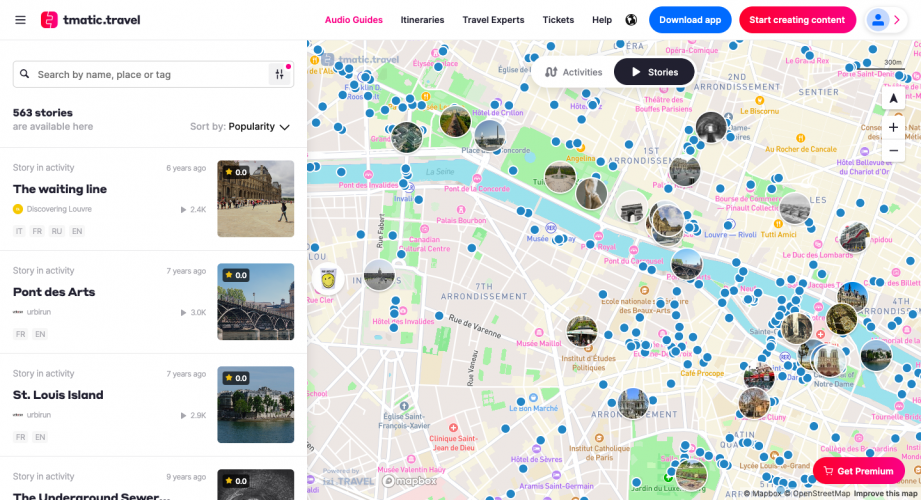
Task: Reset map compass to north
Action: 893,98
